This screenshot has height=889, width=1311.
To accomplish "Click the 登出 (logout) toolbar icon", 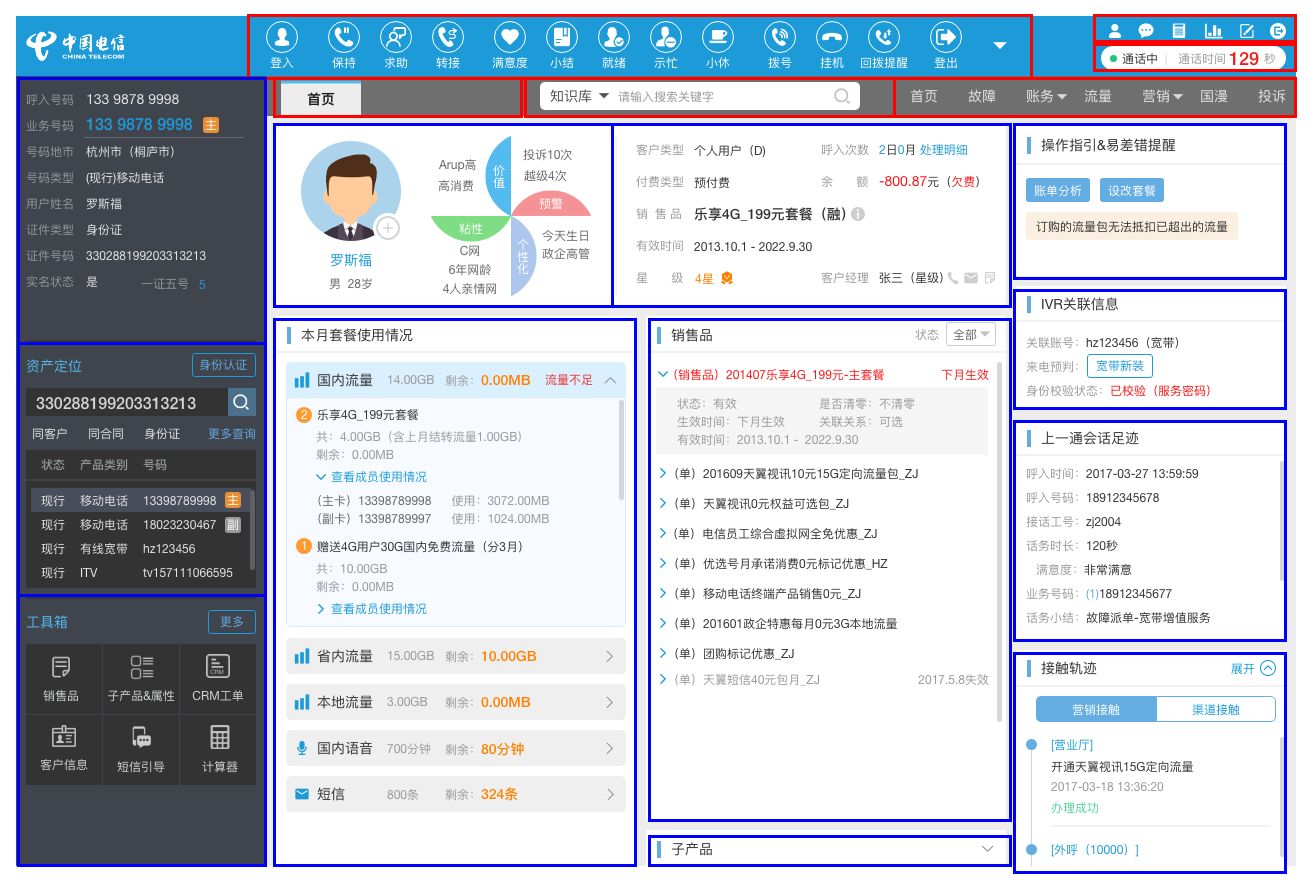I will coord(945,38).
